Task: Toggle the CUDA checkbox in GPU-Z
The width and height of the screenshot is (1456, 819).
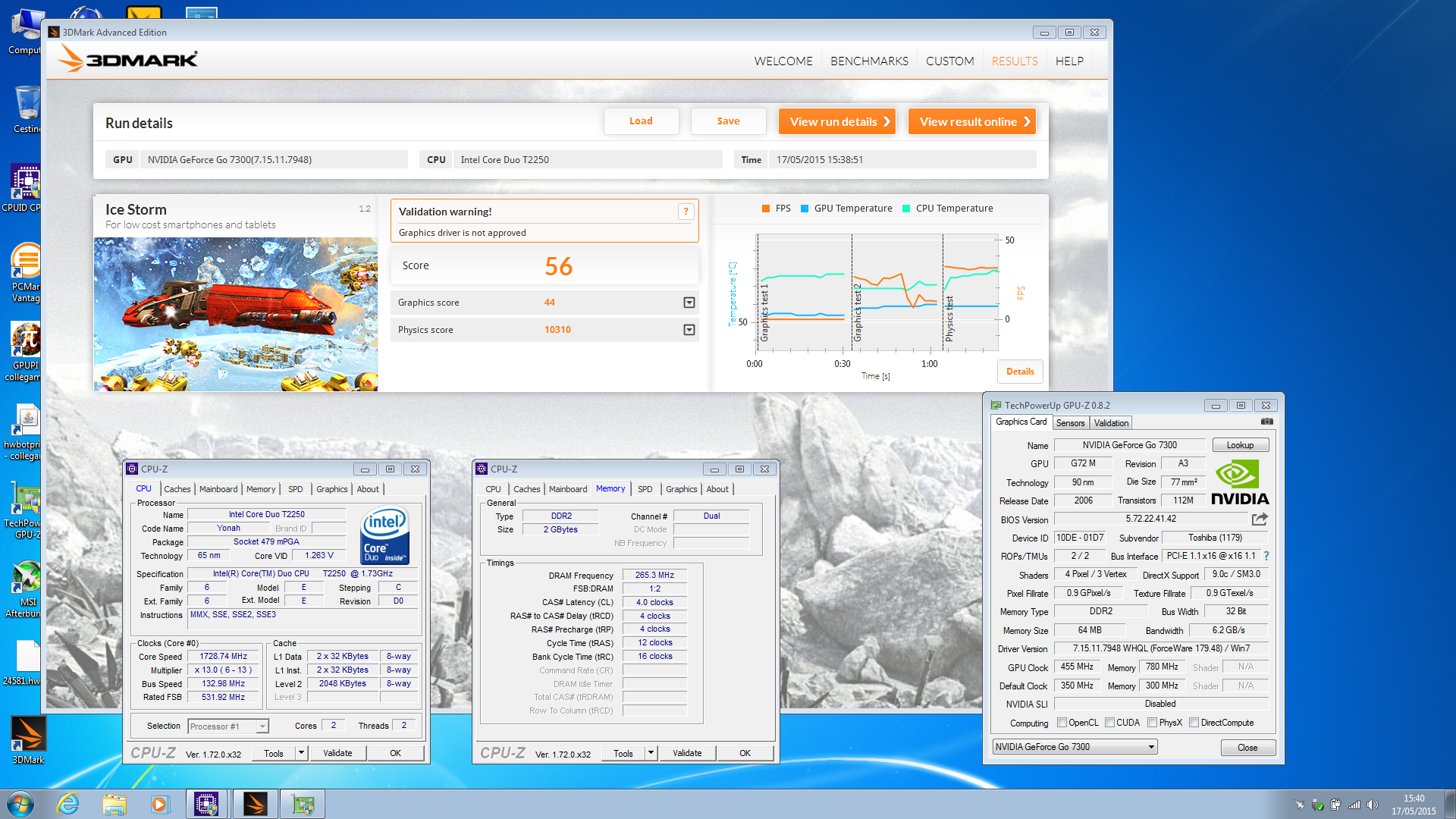Action: coord(1109,723)
